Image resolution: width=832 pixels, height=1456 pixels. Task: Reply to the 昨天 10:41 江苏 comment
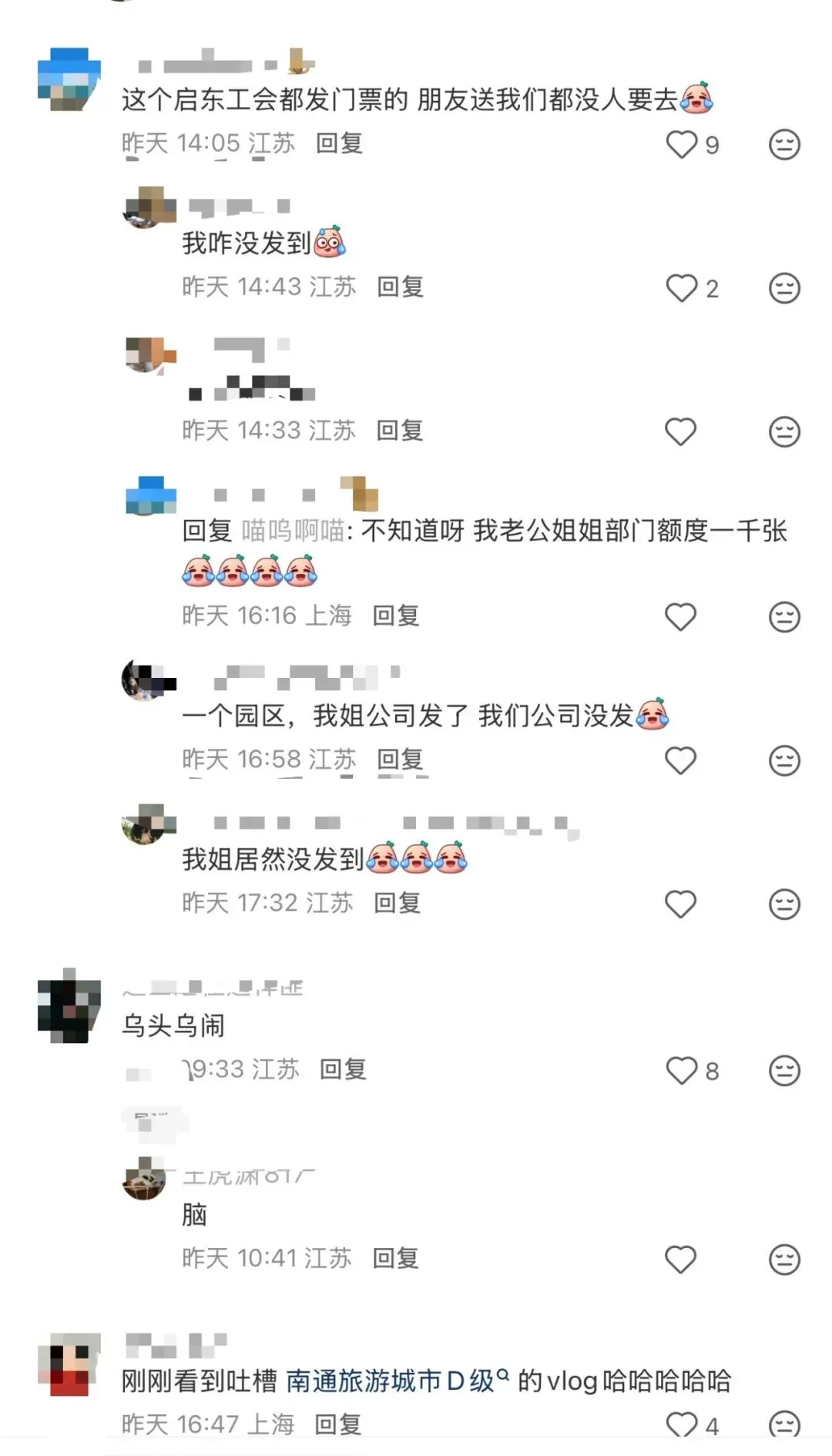click(396, 1259)
